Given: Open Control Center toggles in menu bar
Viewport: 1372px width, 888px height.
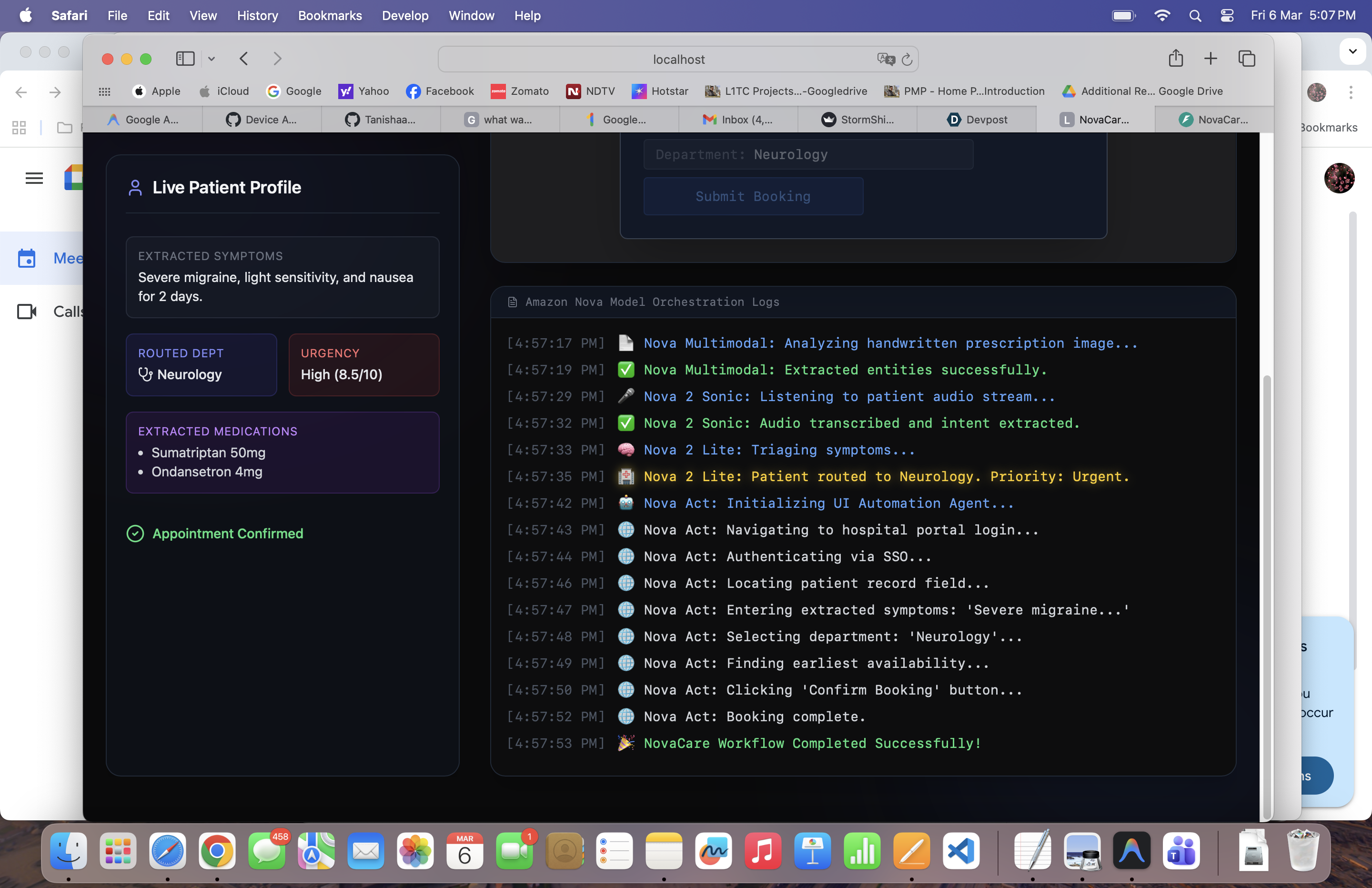Looking at the screenshot, I should point(1227,16).
